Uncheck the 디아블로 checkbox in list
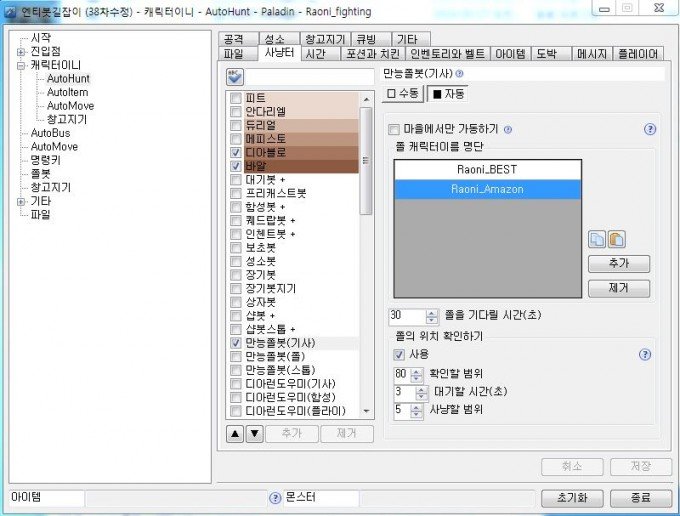 tap(235, 153)
